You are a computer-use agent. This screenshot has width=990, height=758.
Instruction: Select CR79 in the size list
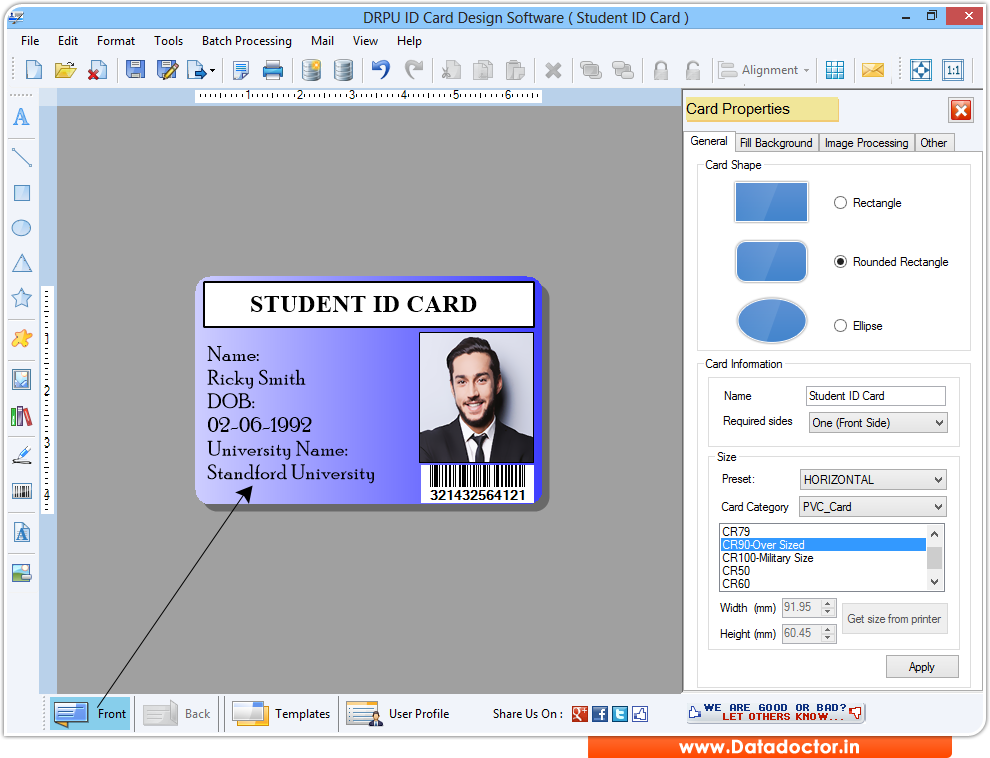click(x=823, y=531)
